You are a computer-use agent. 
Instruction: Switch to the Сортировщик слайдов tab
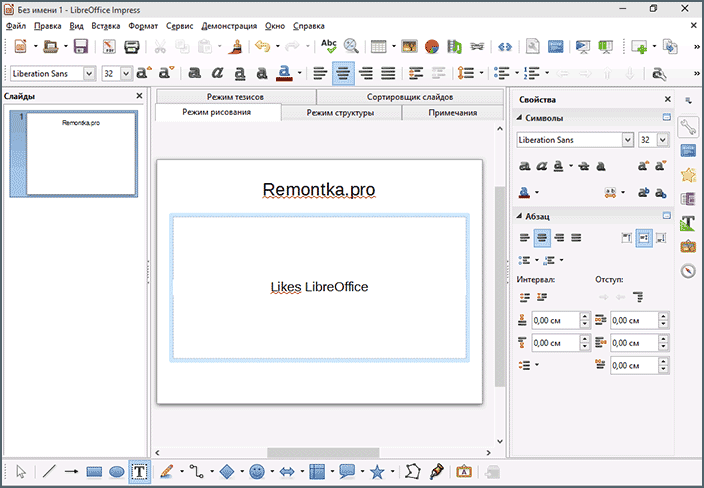409,97
